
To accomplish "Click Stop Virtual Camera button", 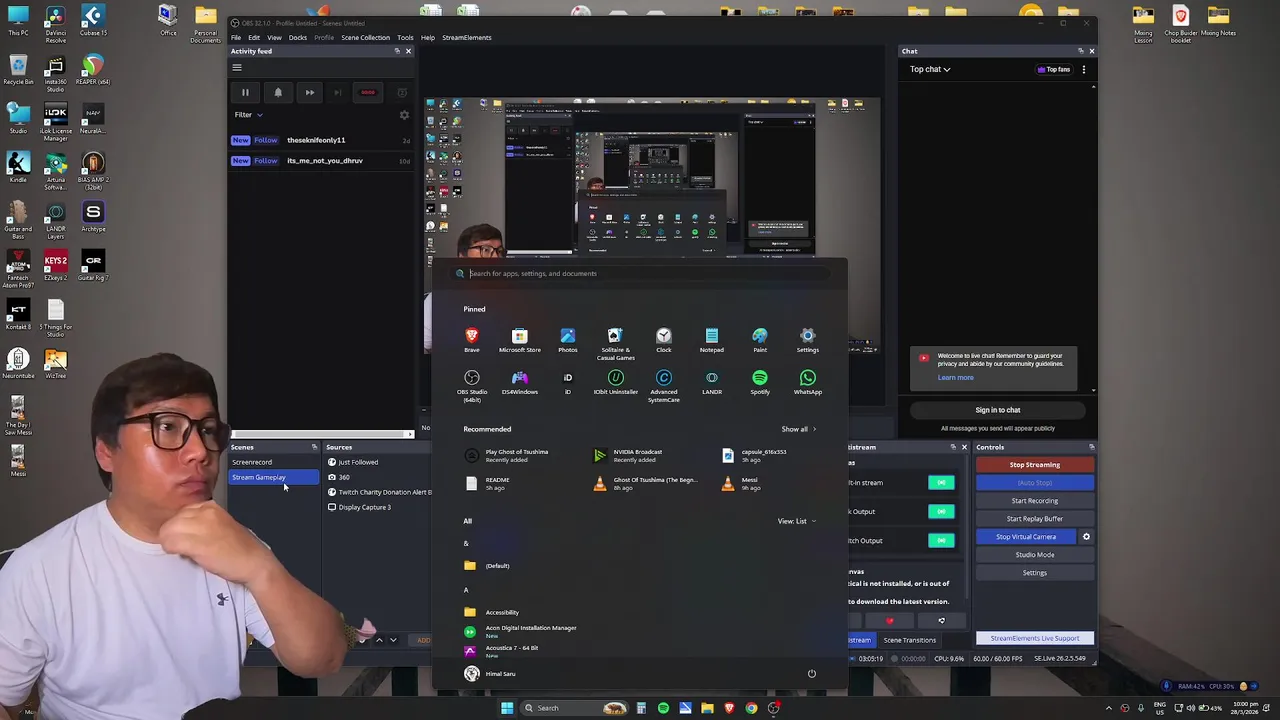I will tap(1026, 537).
